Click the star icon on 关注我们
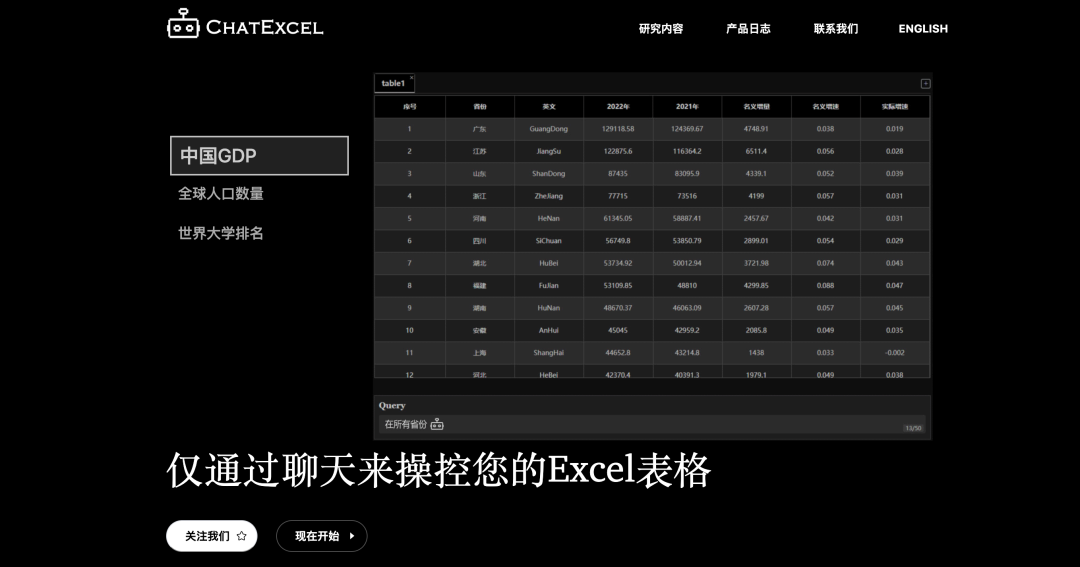The height and width of the screenshot is (567, 1080). coord(241,536)
